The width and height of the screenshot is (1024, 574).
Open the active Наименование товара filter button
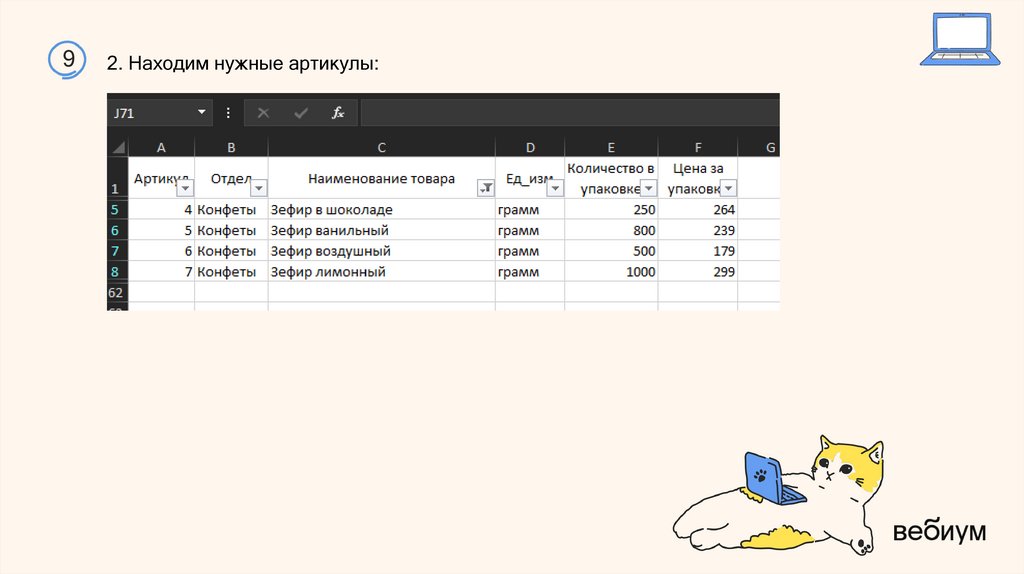pos(486,188)
